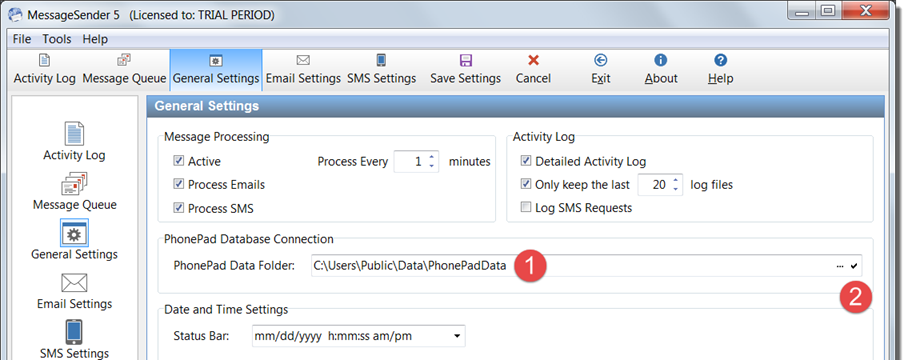The height and width of the screenshot is (360, 908).
Task: Click the Exit arrow icon
Action: 601,60
